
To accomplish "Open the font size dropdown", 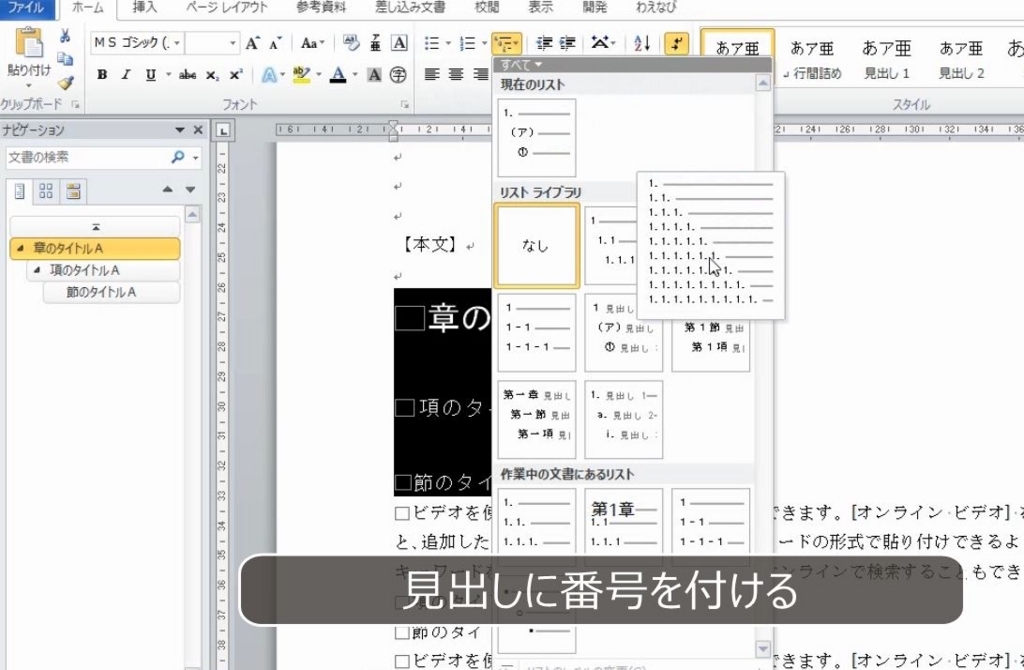I will [232, 44].
